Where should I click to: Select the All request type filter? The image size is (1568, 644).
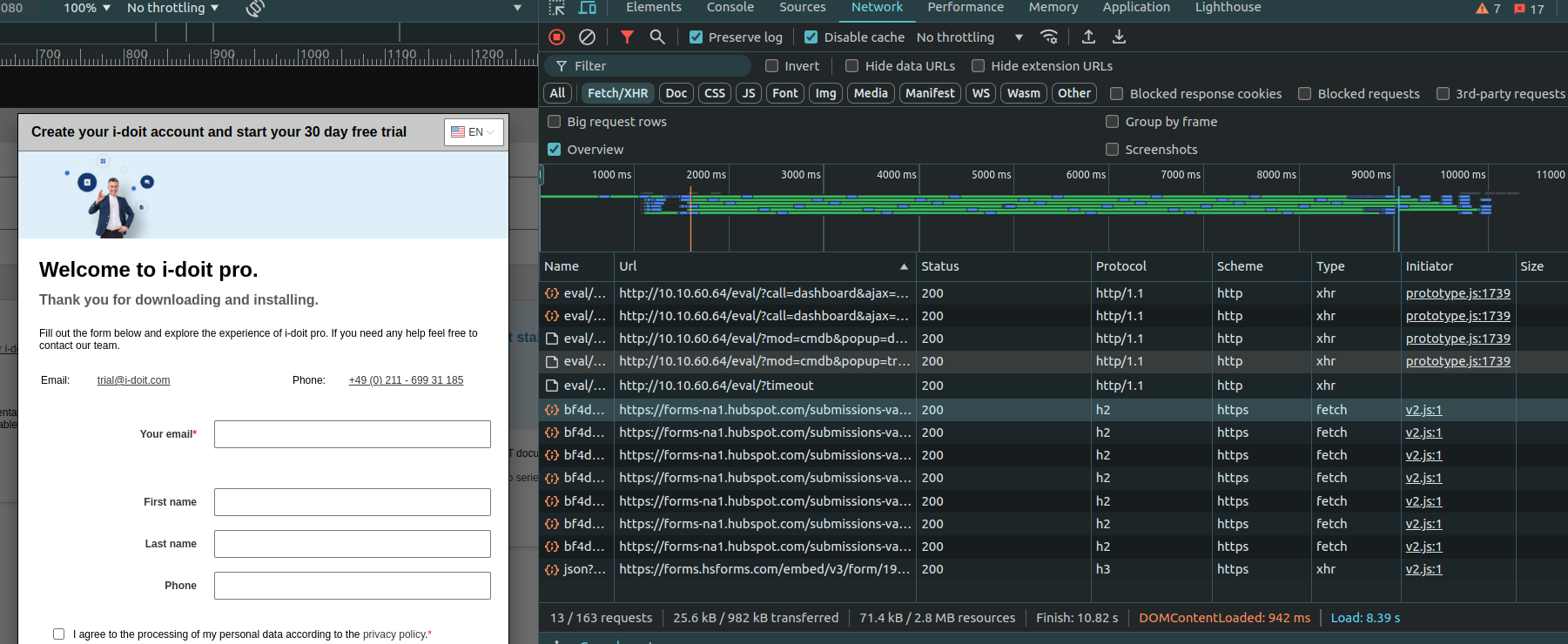coord(557,93)
